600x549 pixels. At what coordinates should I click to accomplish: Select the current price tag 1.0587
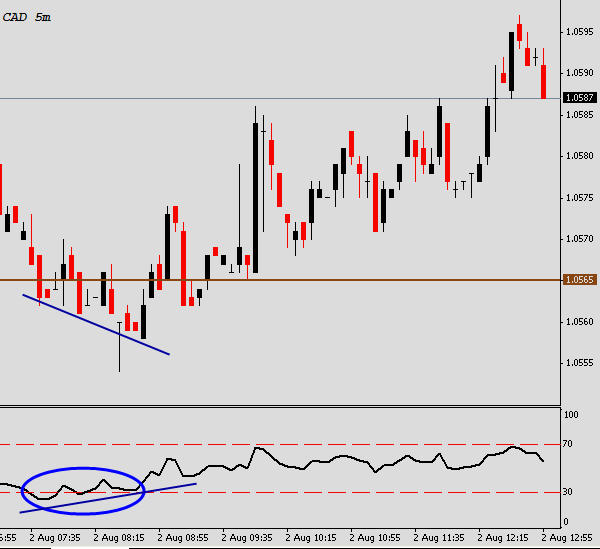(x=580, y=98)
